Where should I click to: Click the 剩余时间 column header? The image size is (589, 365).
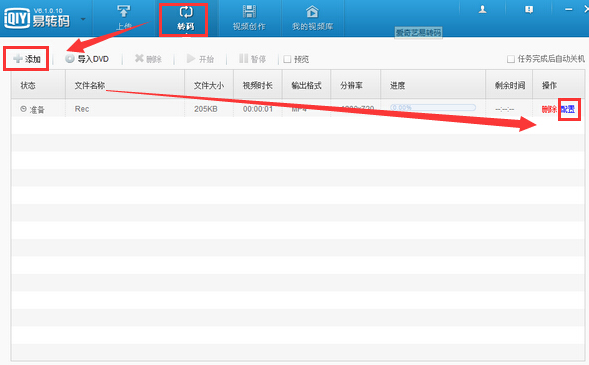click(x=510, y=86)
